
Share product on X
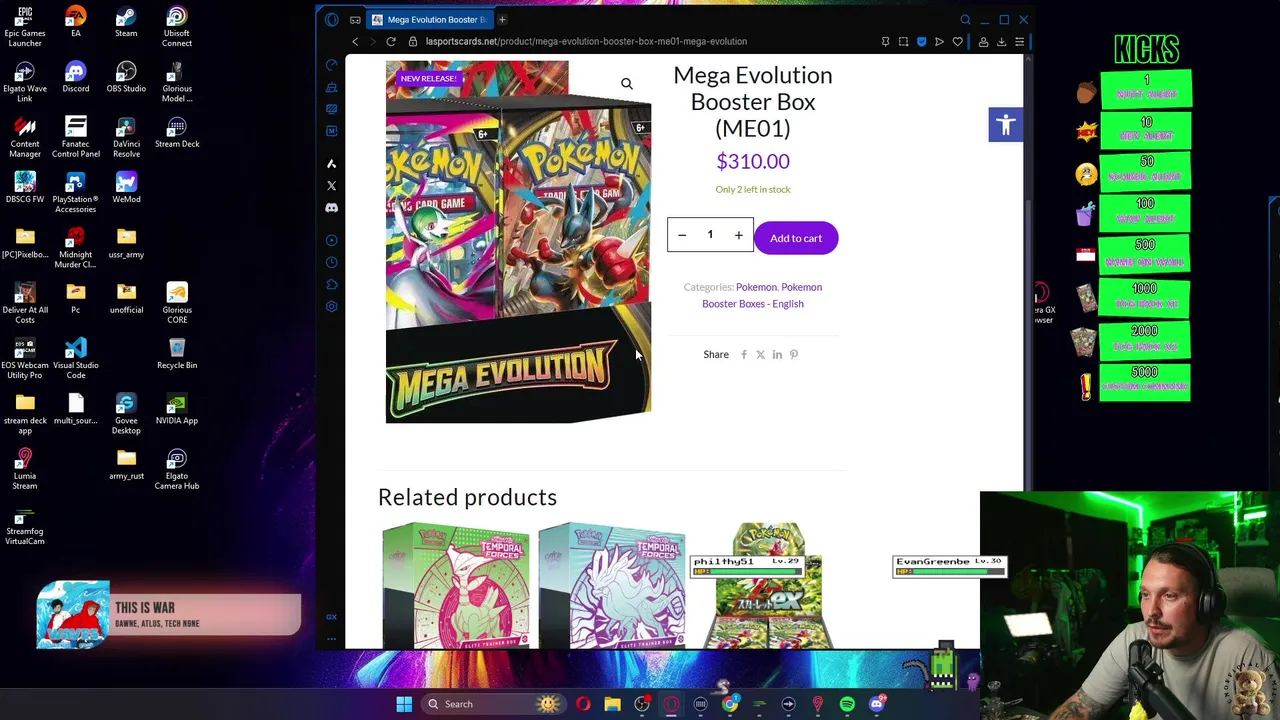coord(760,354)
